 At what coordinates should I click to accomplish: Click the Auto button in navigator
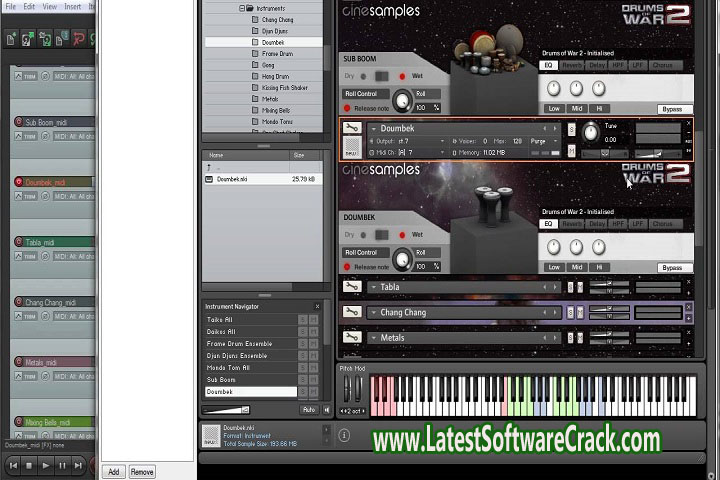click(309, 410)
